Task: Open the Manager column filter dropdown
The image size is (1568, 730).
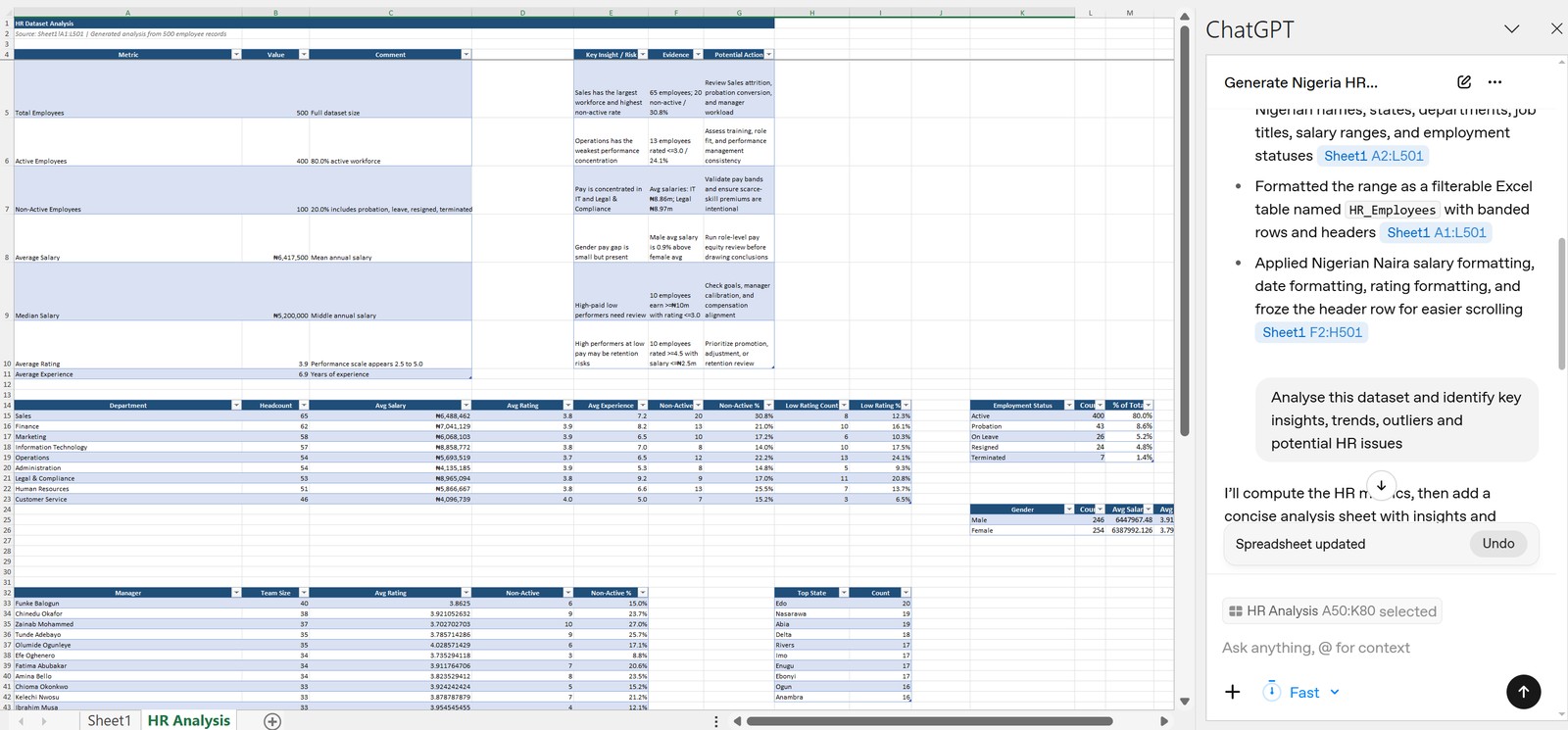Action: coord(236,593)
